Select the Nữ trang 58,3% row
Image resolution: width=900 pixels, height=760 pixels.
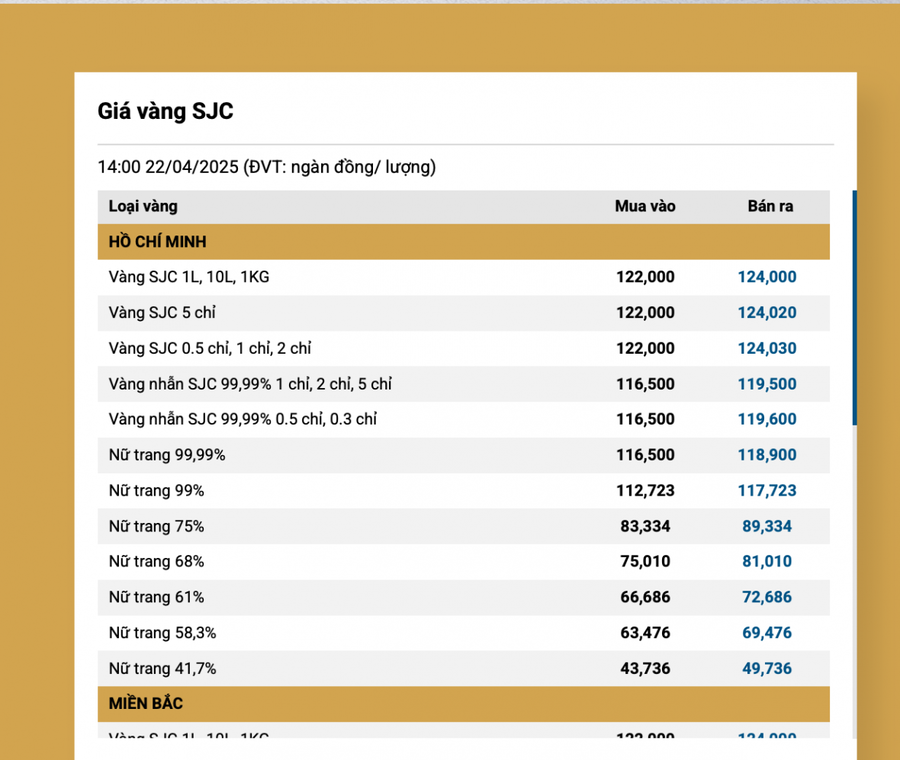click(x=464, y=633)
